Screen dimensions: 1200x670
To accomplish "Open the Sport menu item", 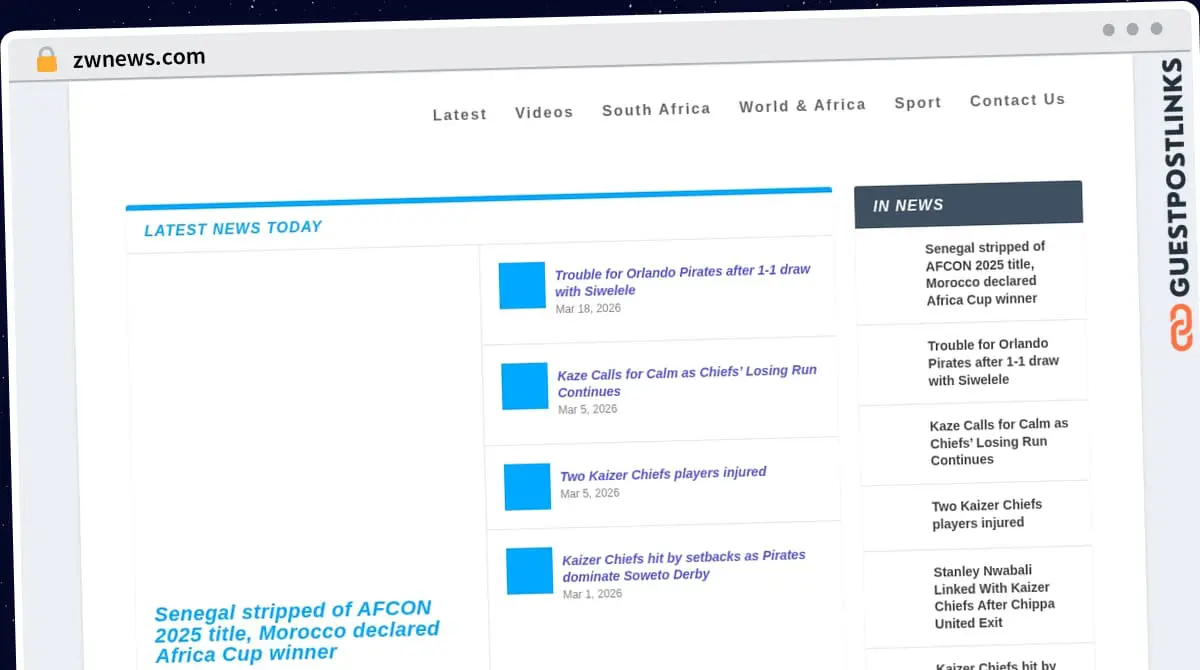I will (x=918, y=103).
